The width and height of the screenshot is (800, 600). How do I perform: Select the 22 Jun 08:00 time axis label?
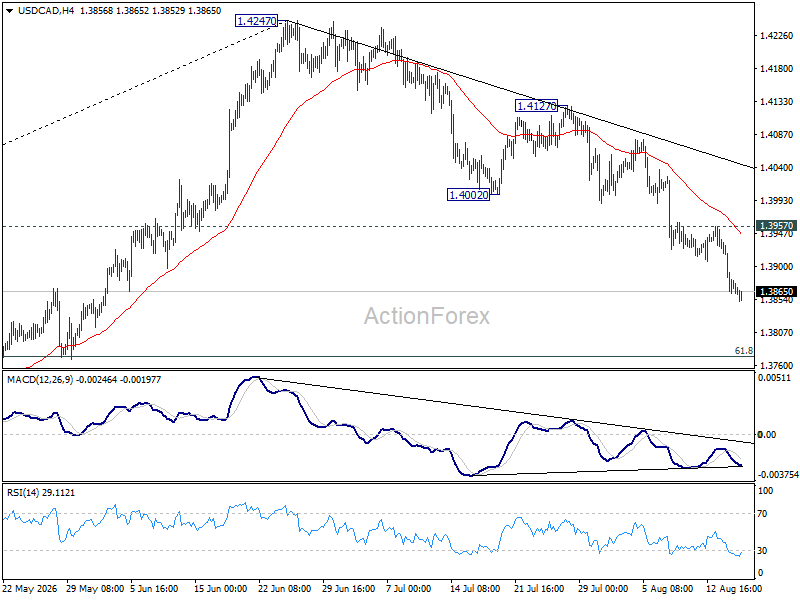coord(284,589)
